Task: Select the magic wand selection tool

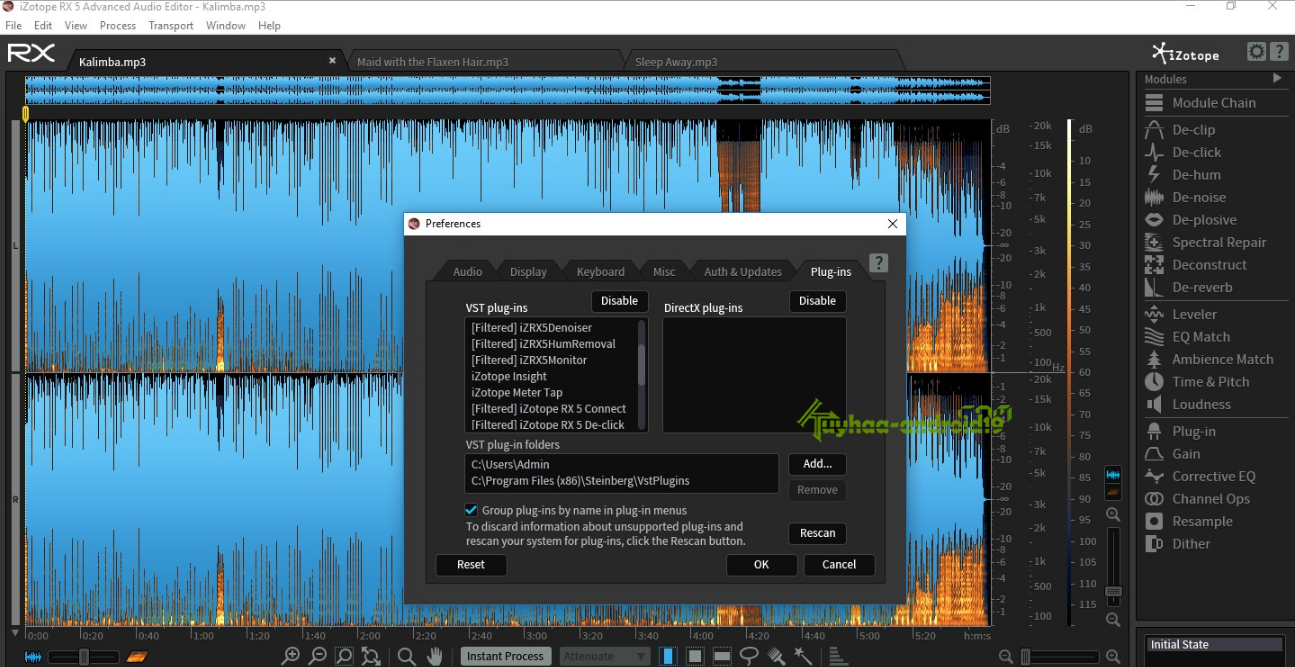Action: click(802, 656)
